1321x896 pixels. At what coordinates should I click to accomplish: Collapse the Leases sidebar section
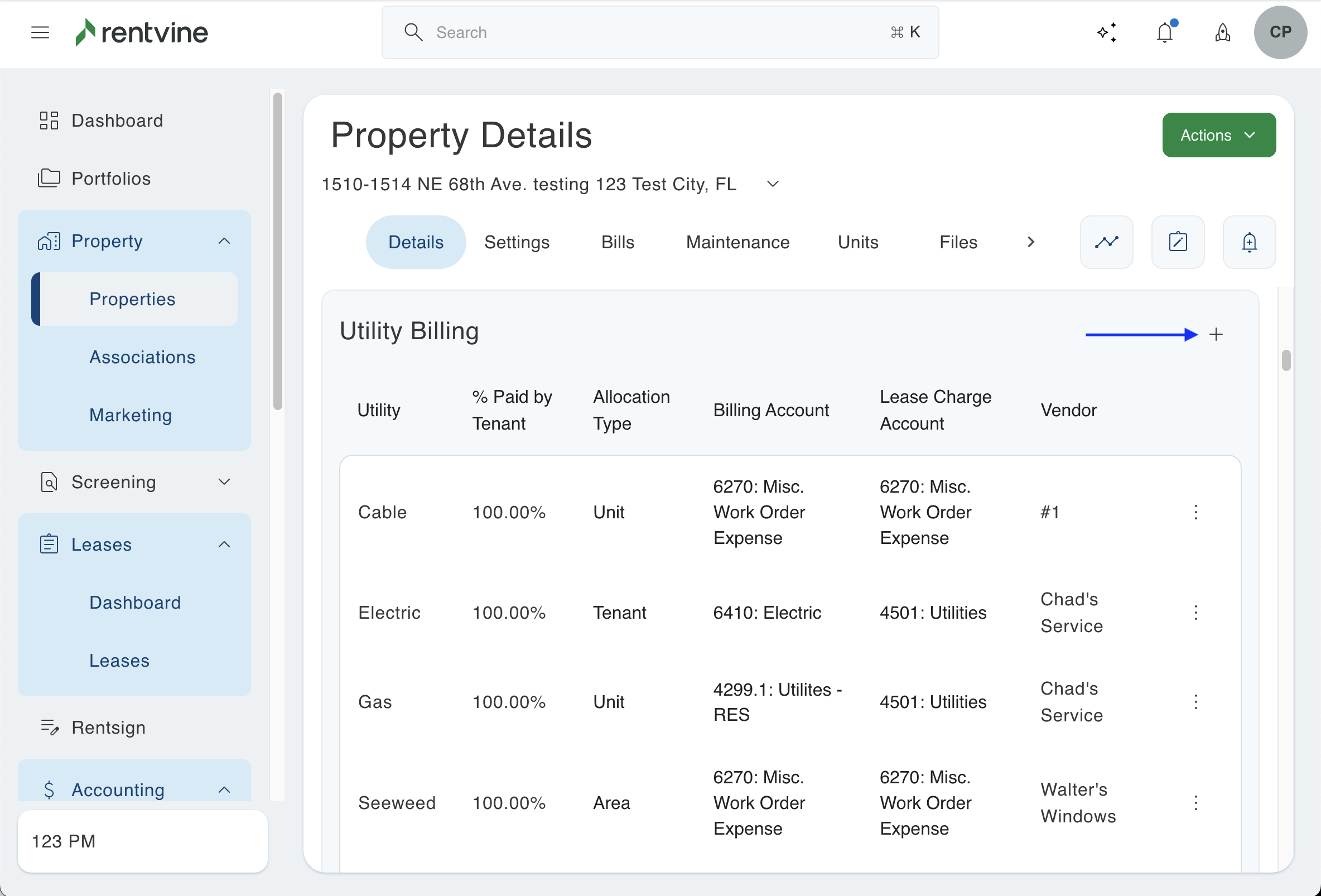[x=224, y=545]
